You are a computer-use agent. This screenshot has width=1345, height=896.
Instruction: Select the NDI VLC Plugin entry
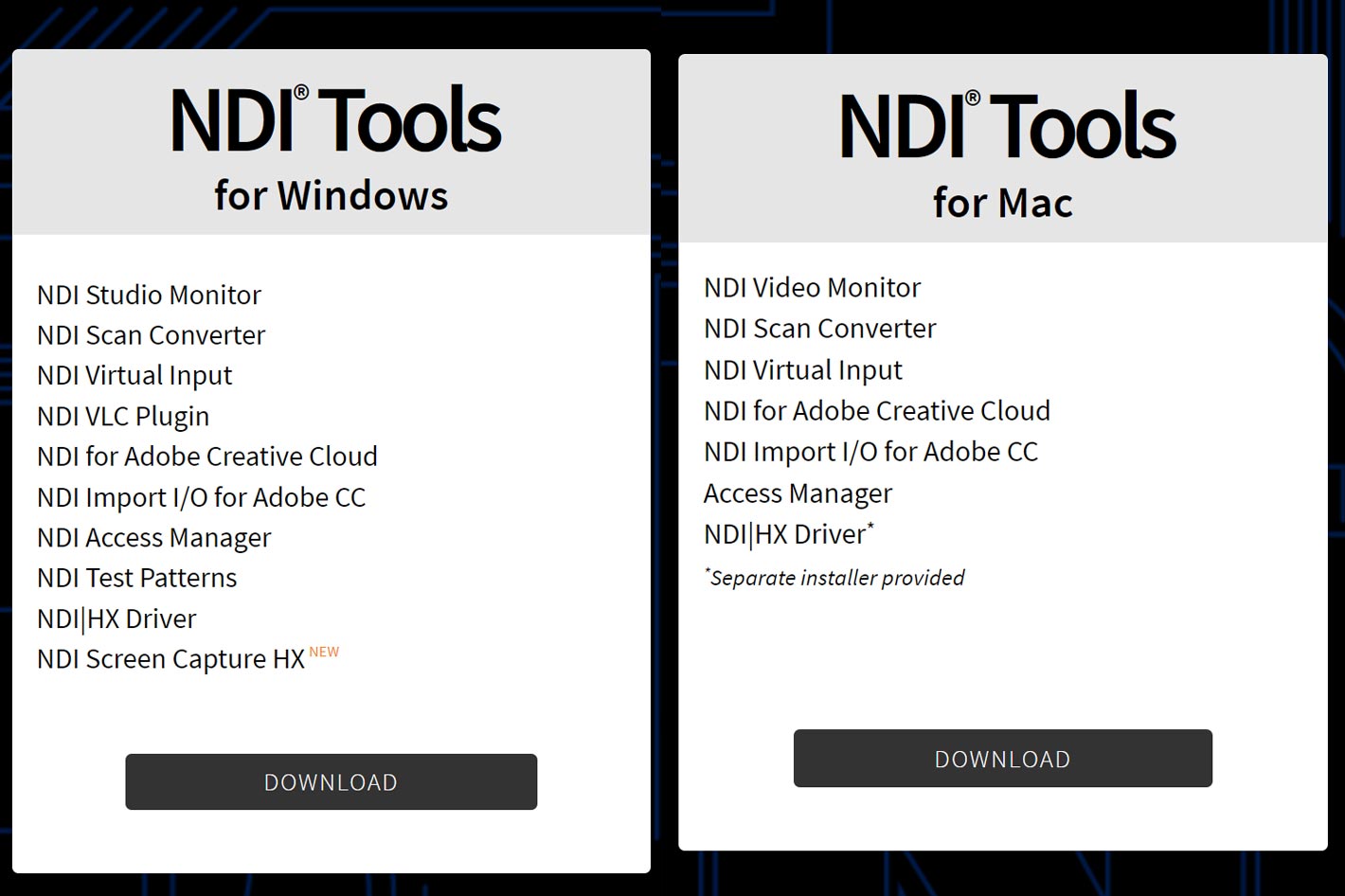122,416
